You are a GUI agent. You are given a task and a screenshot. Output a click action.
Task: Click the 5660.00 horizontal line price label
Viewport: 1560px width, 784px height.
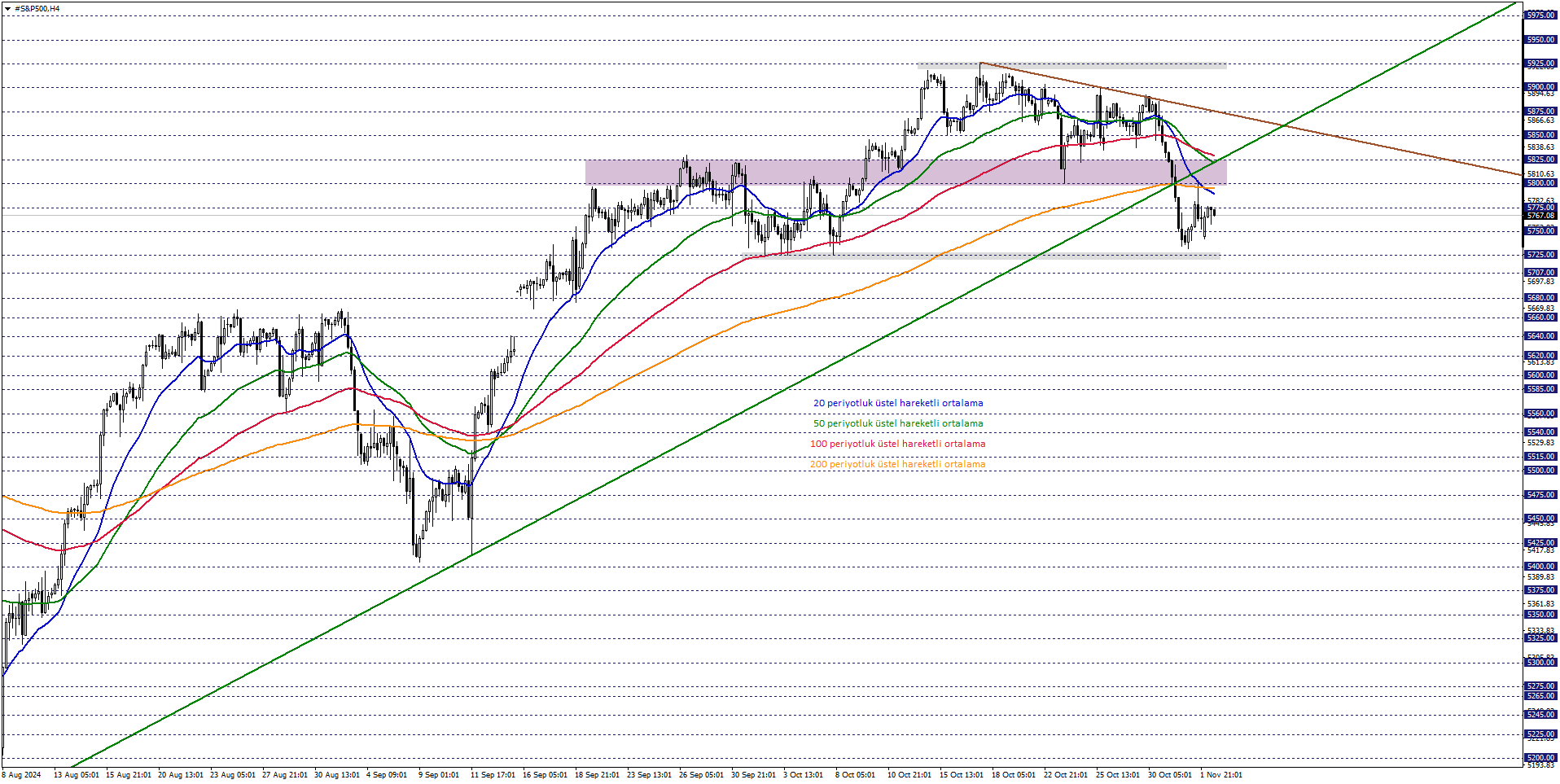coord(1540,318)
